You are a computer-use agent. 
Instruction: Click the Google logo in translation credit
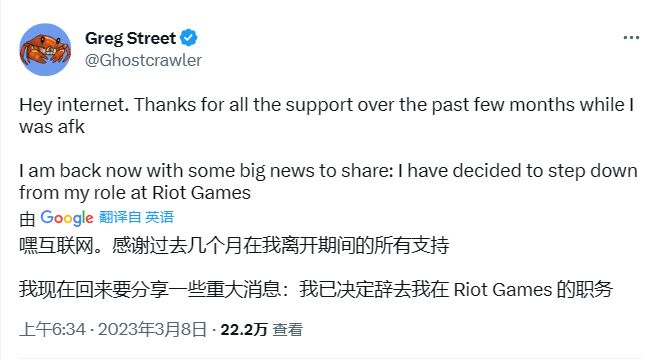67,218
